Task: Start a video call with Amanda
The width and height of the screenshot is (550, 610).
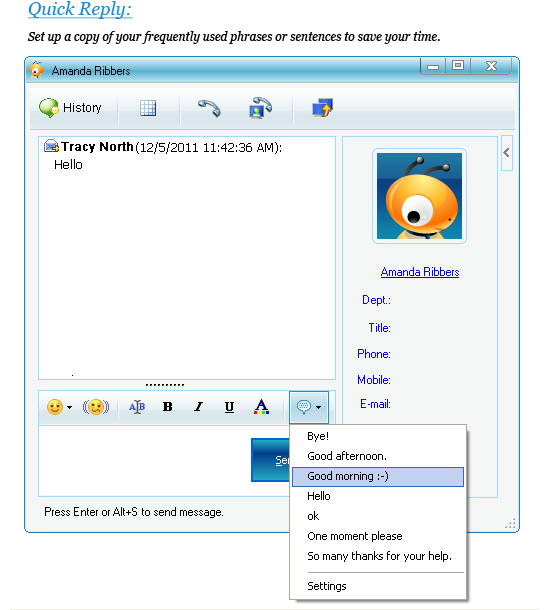Action: click(260, 107)
